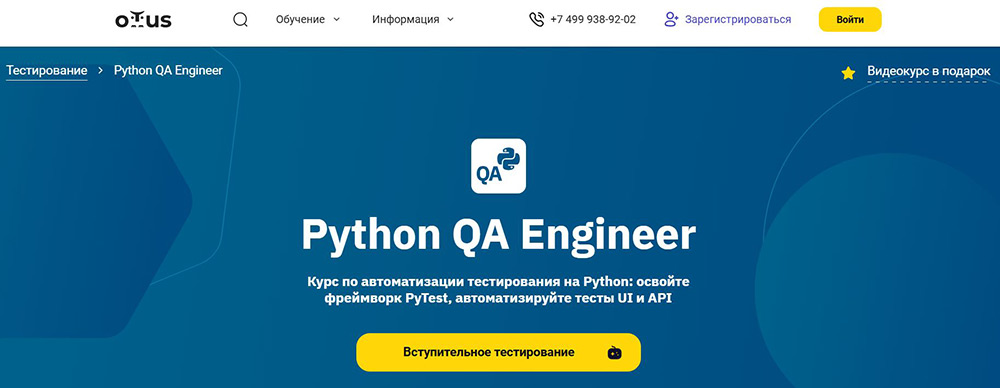Viewport: 1000px width, 388px height.
Task: Click the breadcrumb separator arrow
Action: click(x=101, y=71)
